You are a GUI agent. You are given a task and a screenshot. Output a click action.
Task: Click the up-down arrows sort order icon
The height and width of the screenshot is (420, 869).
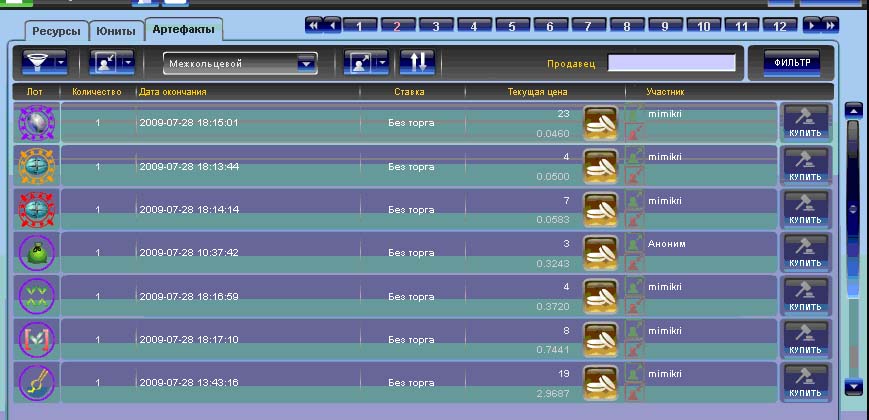pyautogui.click(x=416, y=63)
